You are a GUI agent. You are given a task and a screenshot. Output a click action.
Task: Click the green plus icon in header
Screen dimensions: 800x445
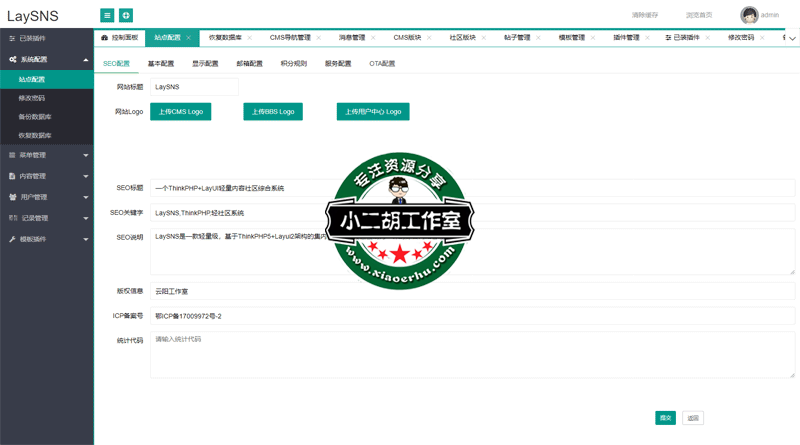coord(126,15)
